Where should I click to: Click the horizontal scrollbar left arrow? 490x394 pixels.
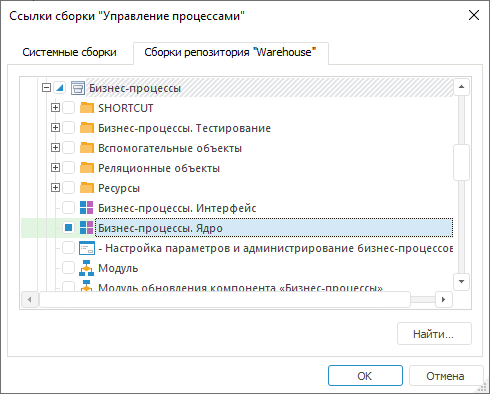(x=30, y=299)
